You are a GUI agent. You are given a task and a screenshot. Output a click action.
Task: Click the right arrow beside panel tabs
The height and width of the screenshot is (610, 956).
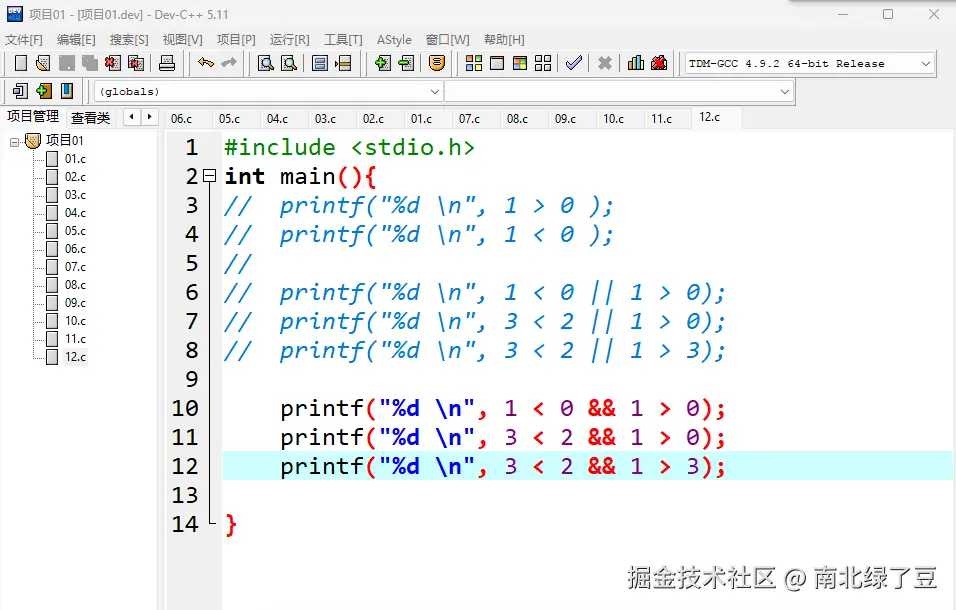pos(149,116)
